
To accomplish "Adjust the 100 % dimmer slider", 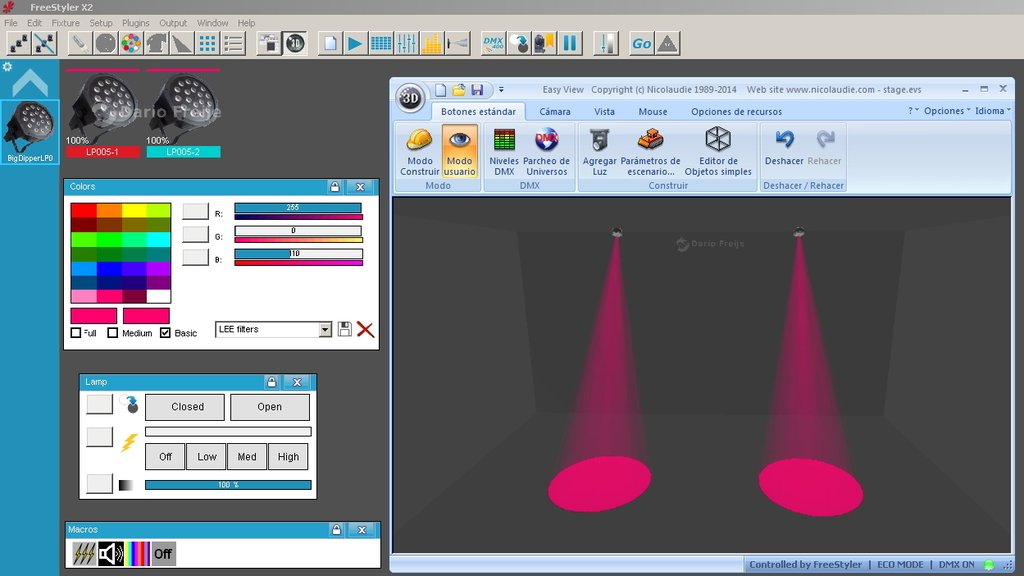I will (228, 485).
